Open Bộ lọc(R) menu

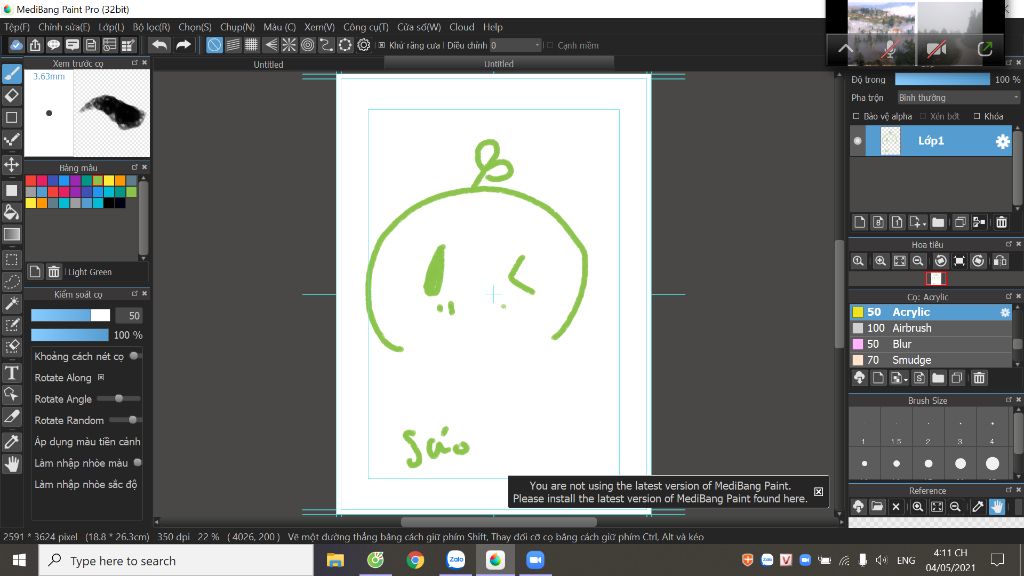click(152, 27)
